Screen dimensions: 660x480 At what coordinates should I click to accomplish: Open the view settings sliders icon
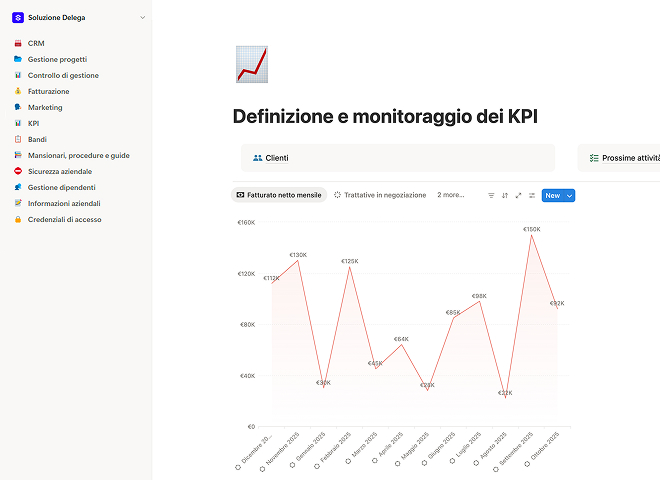coord(532,195)
